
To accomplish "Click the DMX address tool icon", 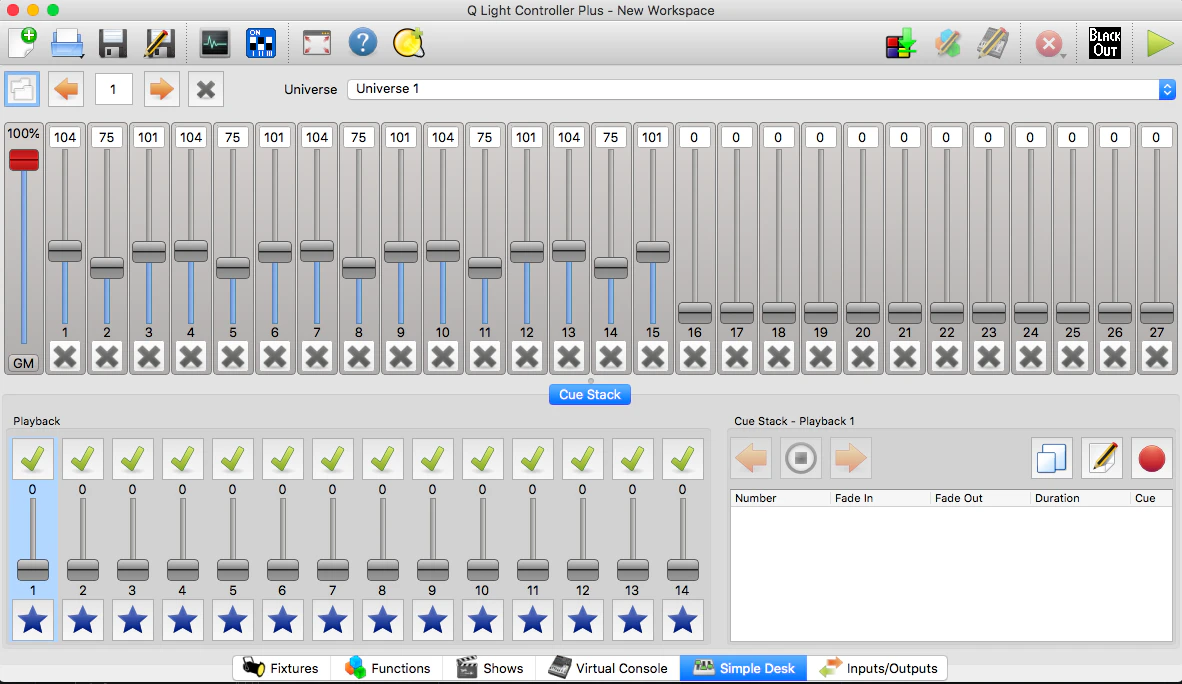I will (261, 43).
